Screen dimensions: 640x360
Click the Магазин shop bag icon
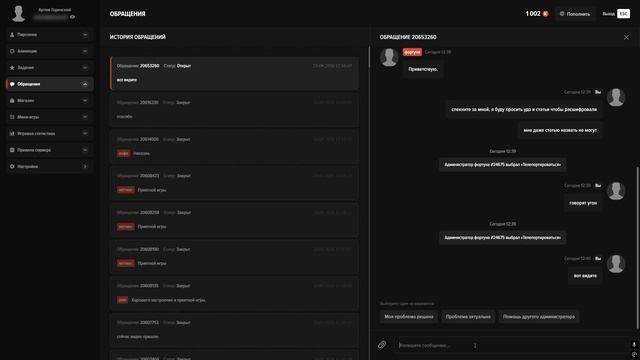click(12, 100)
